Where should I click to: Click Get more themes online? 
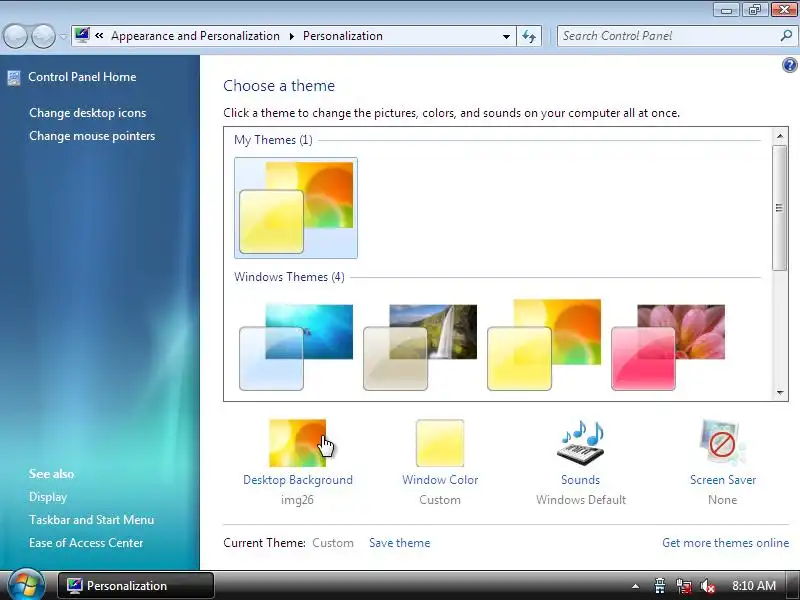point(726,543)
